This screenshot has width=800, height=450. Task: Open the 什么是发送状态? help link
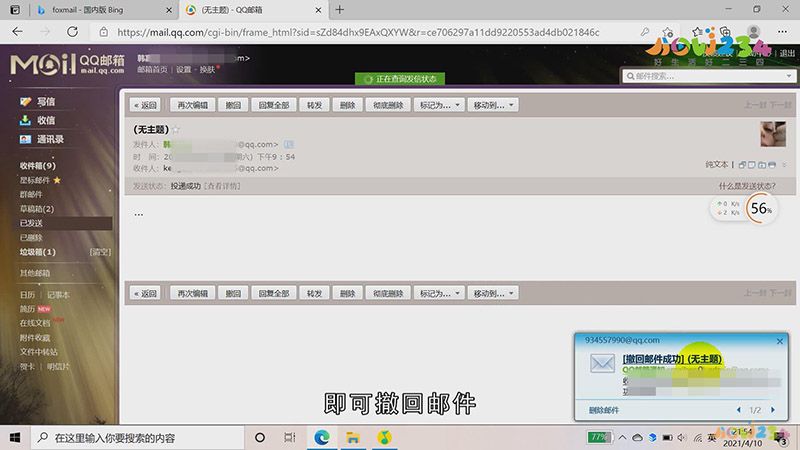point(747,186)
